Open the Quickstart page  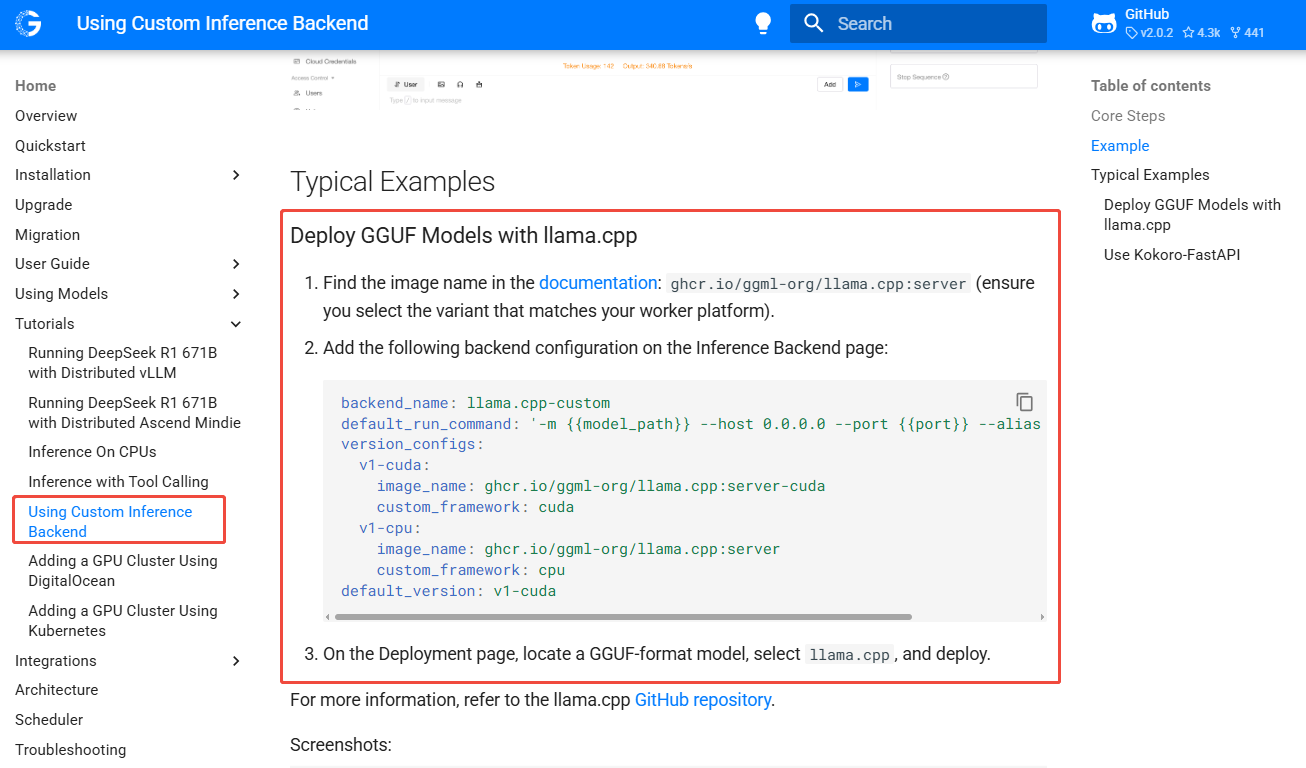pyautogui.click(x=50, y=146)
